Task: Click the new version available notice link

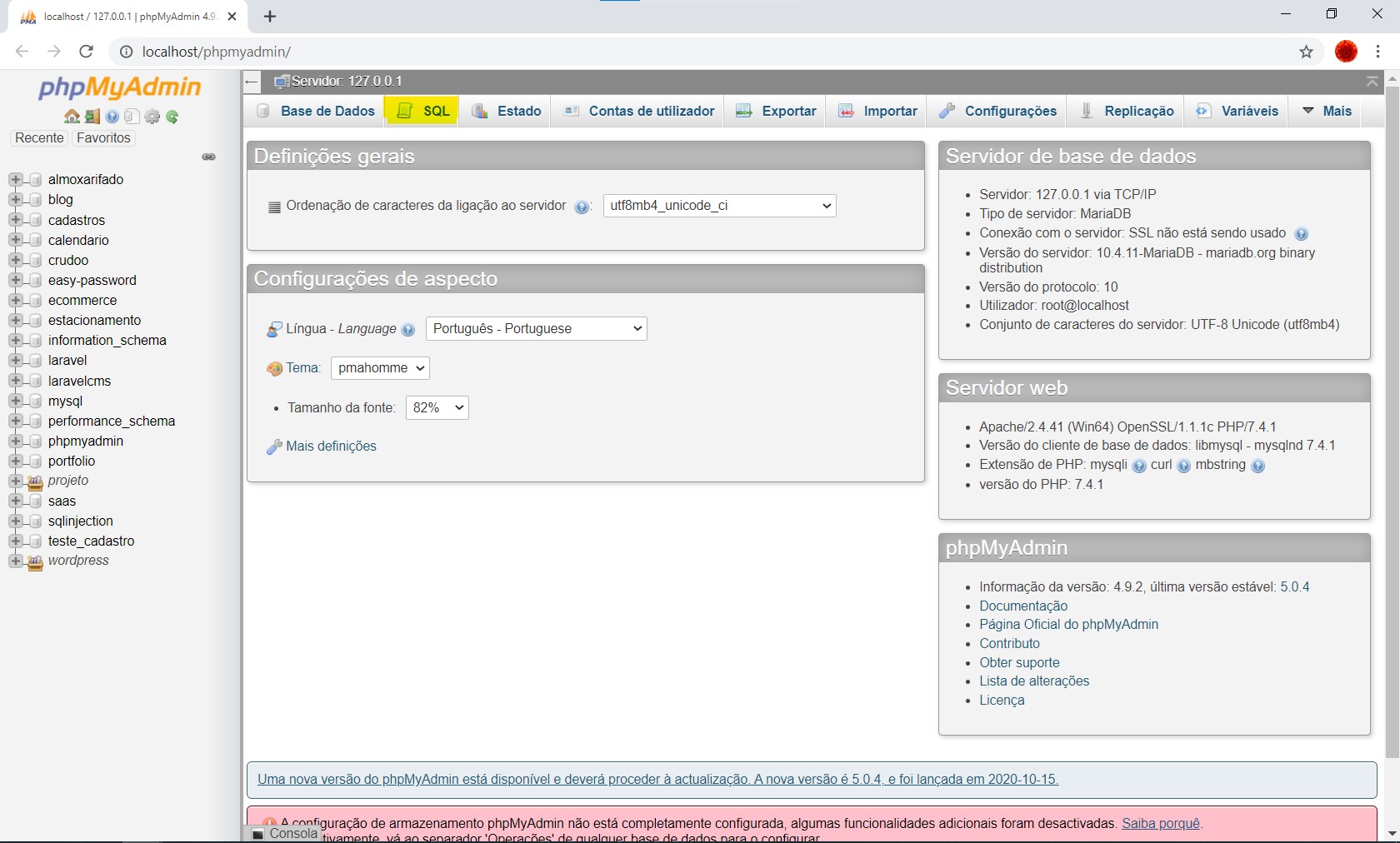Action: click(657, 780)
